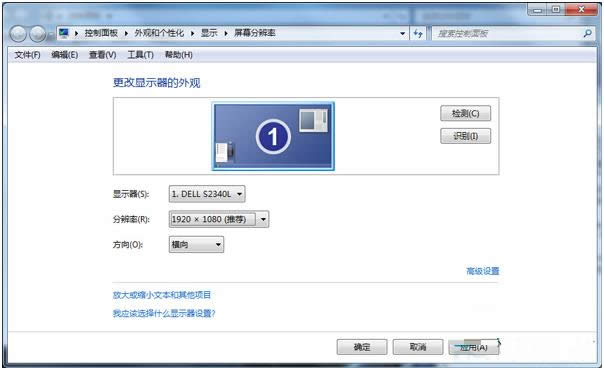Open the 工具(T) menu
The width and height of the screenshot is (604, 371).
pyautogui.click(x=141, y=55)
